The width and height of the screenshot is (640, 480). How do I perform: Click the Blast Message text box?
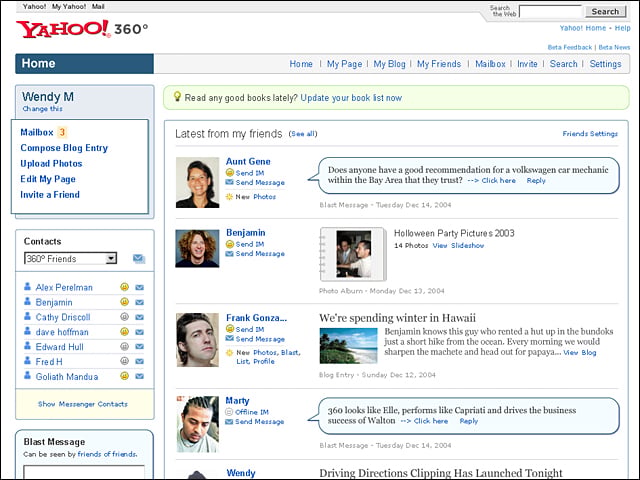(x=84, y=472)
